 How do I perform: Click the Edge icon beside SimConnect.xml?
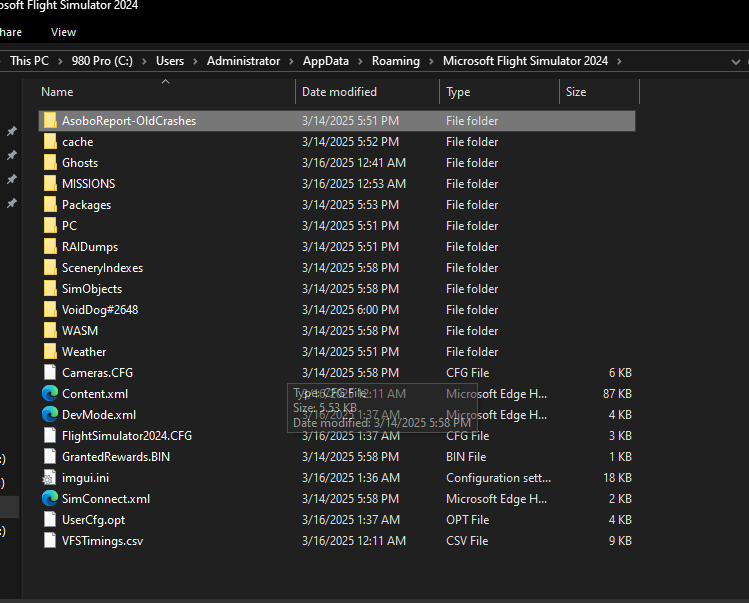tap(50, 499)
